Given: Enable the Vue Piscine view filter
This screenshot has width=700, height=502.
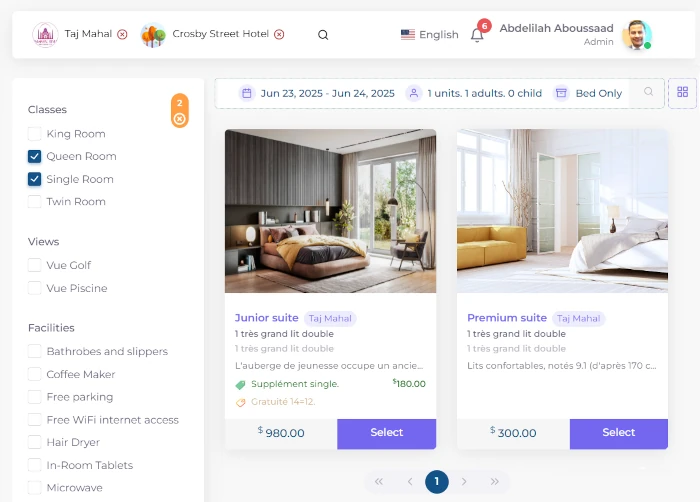Looking at the screenshot, I should point(34,288).
